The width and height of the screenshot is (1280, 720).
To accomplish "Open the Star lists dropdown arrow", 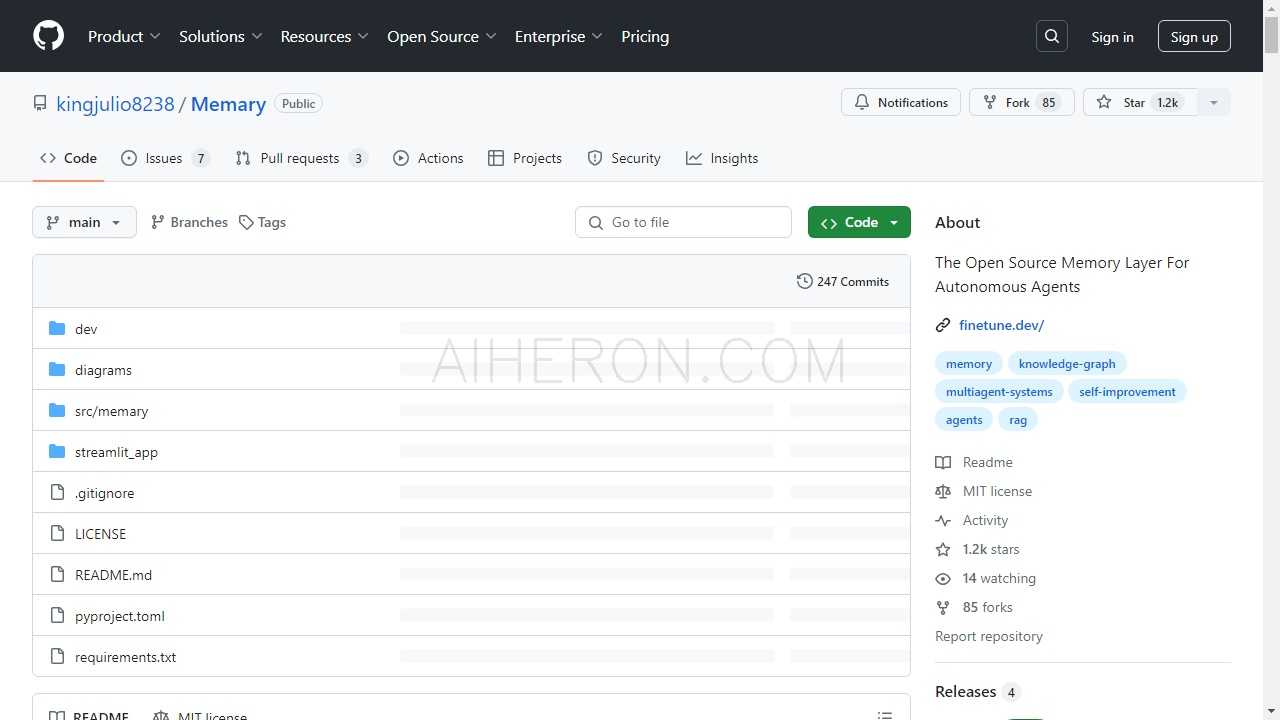I will click(1214, 102).
